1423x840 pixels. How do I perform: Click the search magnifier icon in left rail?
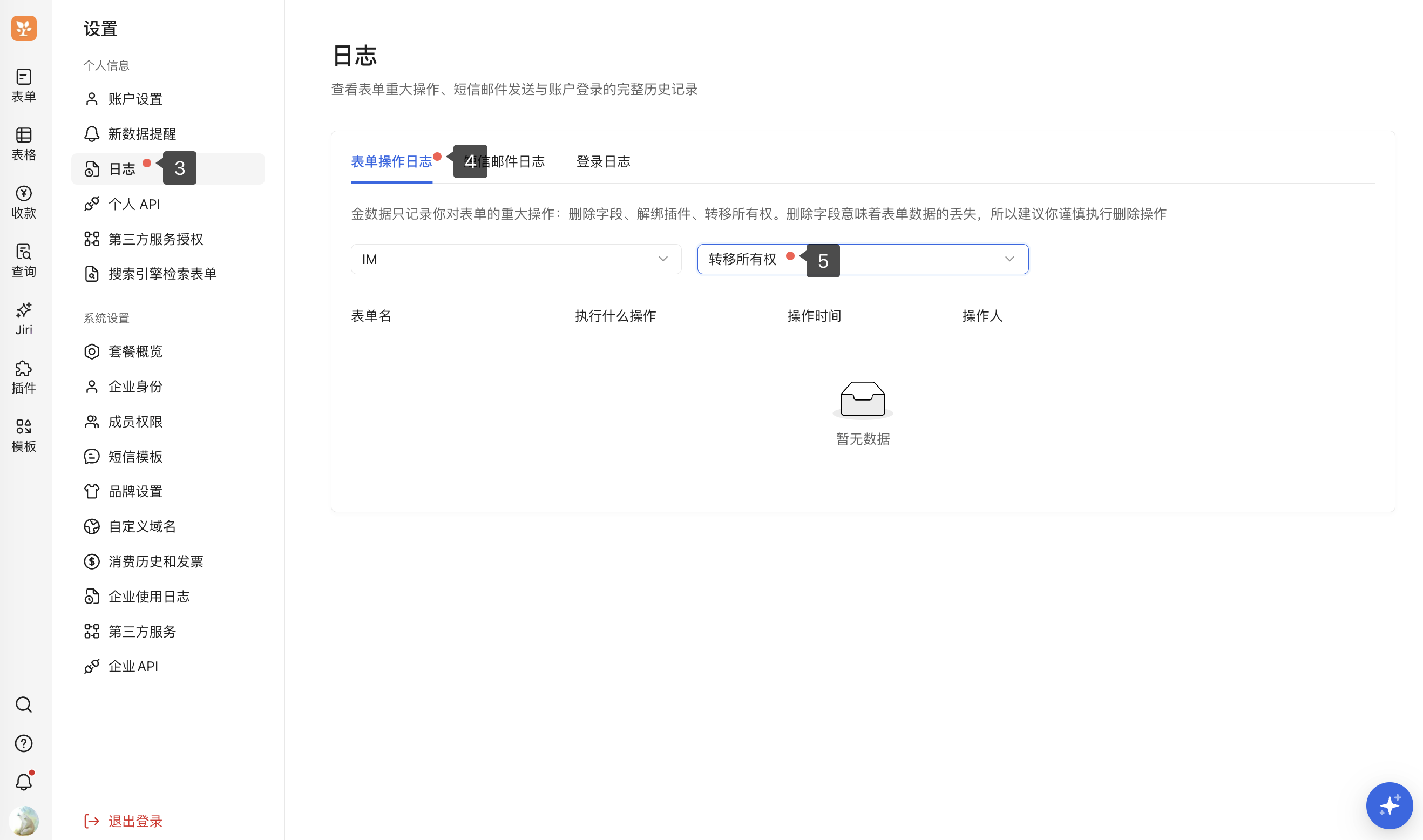tap(24, 704)
